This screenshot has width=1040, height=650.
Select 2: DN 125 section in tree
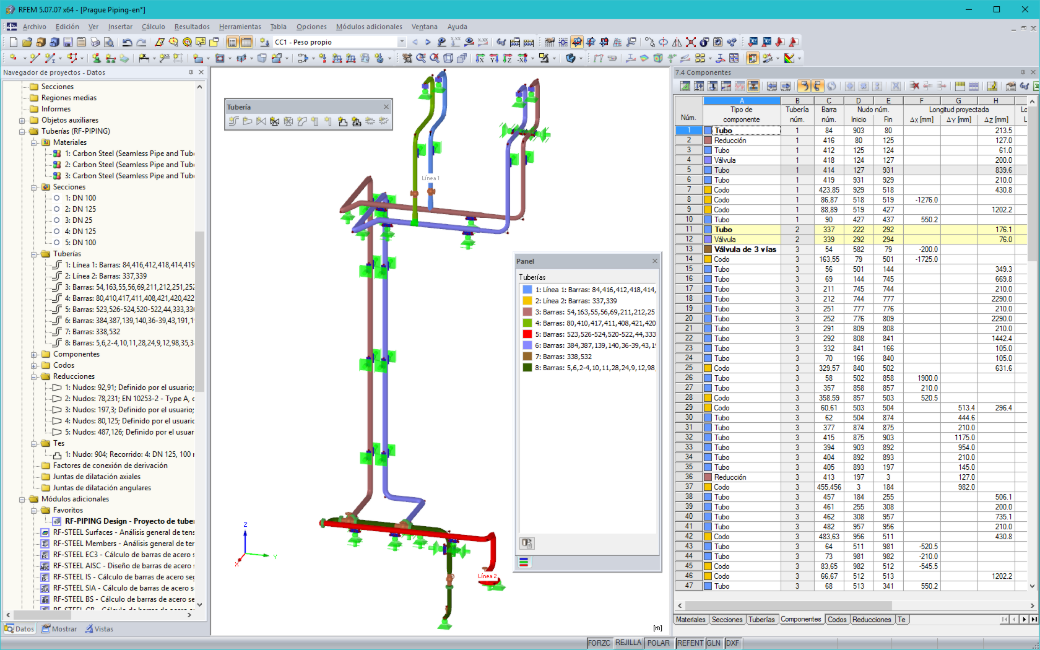[x=80, y=209]
